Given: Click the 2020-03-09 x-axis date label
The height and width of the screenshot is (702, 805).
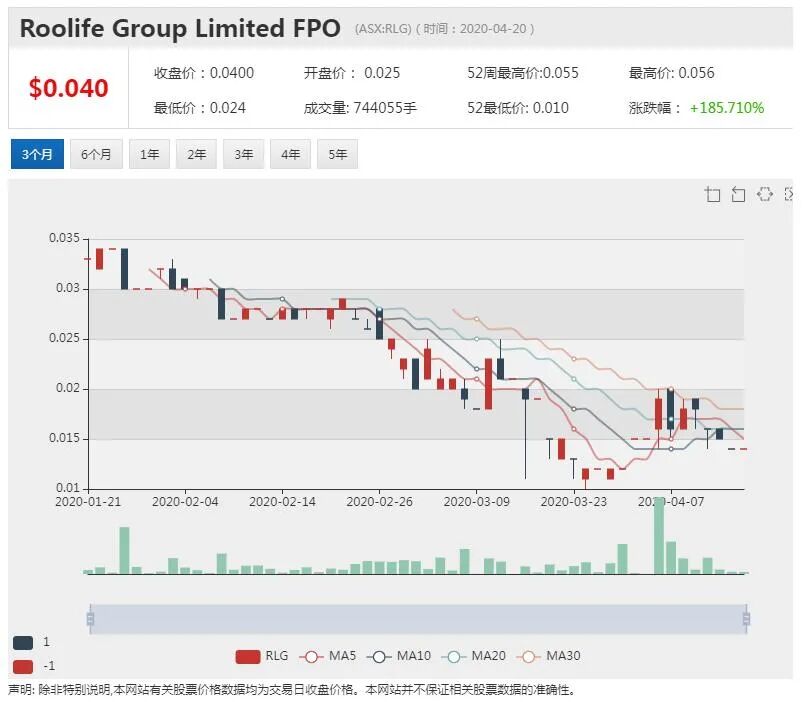Looking at the screenshot, I should point(476,502).
